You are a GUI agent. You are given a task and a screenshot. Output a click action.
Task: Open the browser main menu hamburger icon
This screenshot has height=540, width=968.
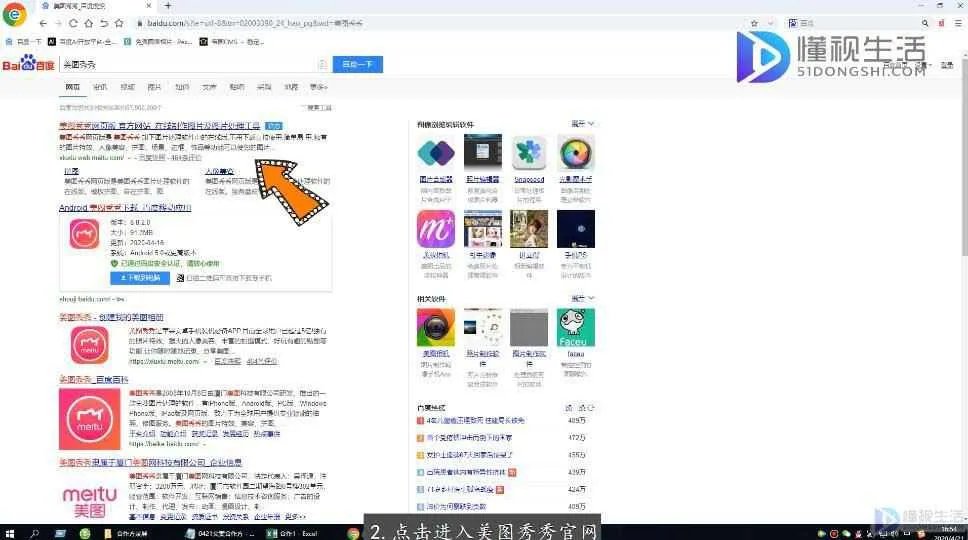pyautogui.click(x=958, y=23)
